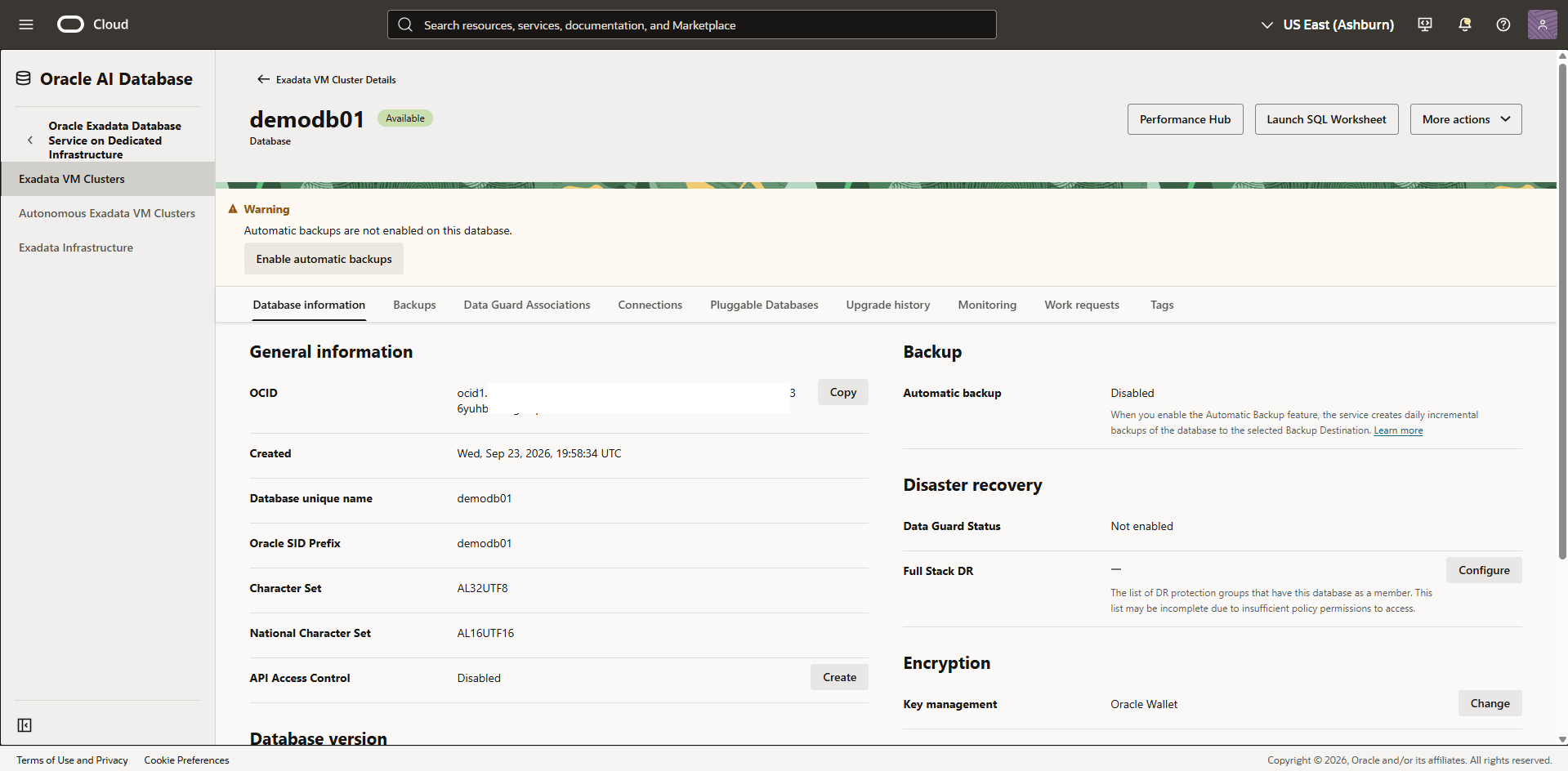
Task: Click the API Access Control 'Disabled' value
Action: pos(479,678)
